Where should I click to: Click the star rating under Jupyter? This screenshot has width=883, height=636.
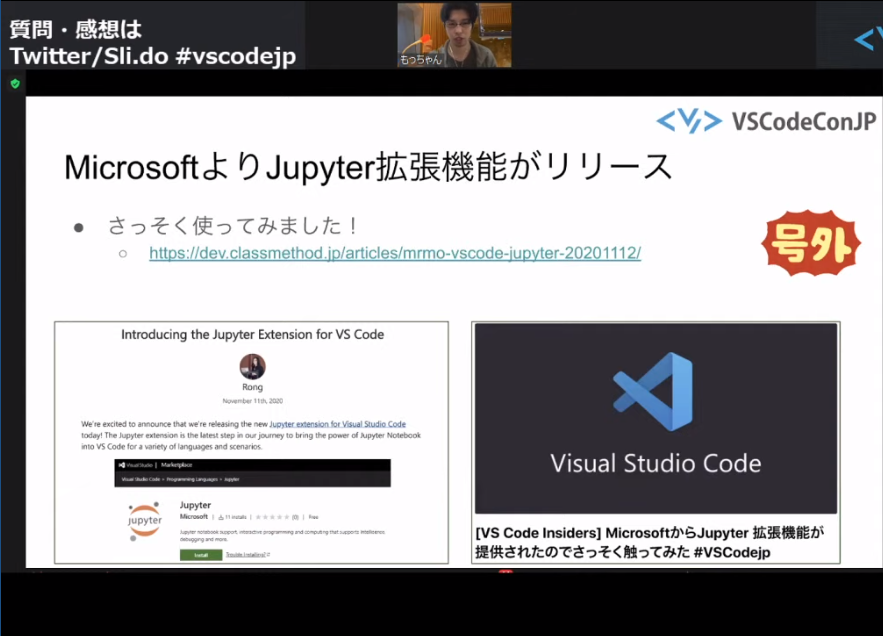point(273,517)
